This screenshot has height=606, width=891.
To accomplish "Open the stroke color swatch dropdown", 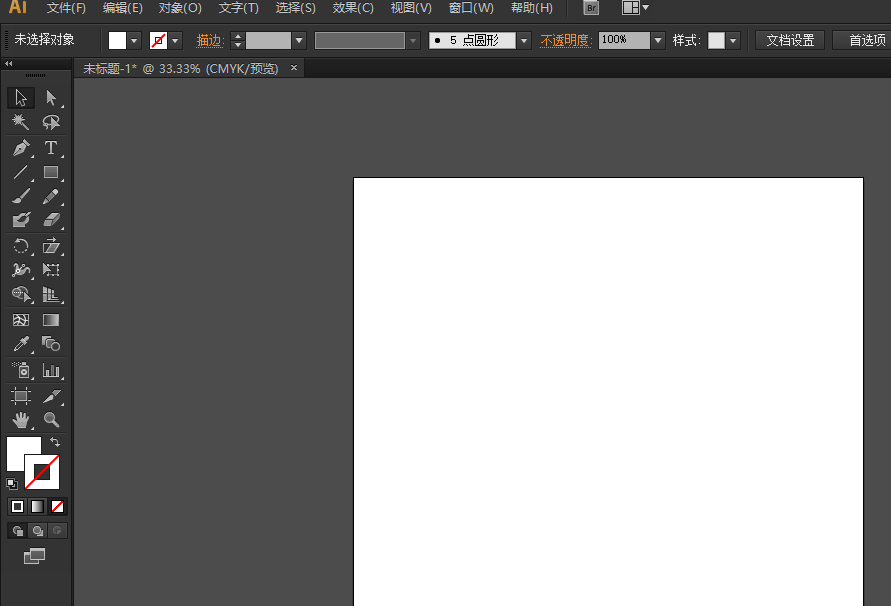I will click(x=175, y=40).
